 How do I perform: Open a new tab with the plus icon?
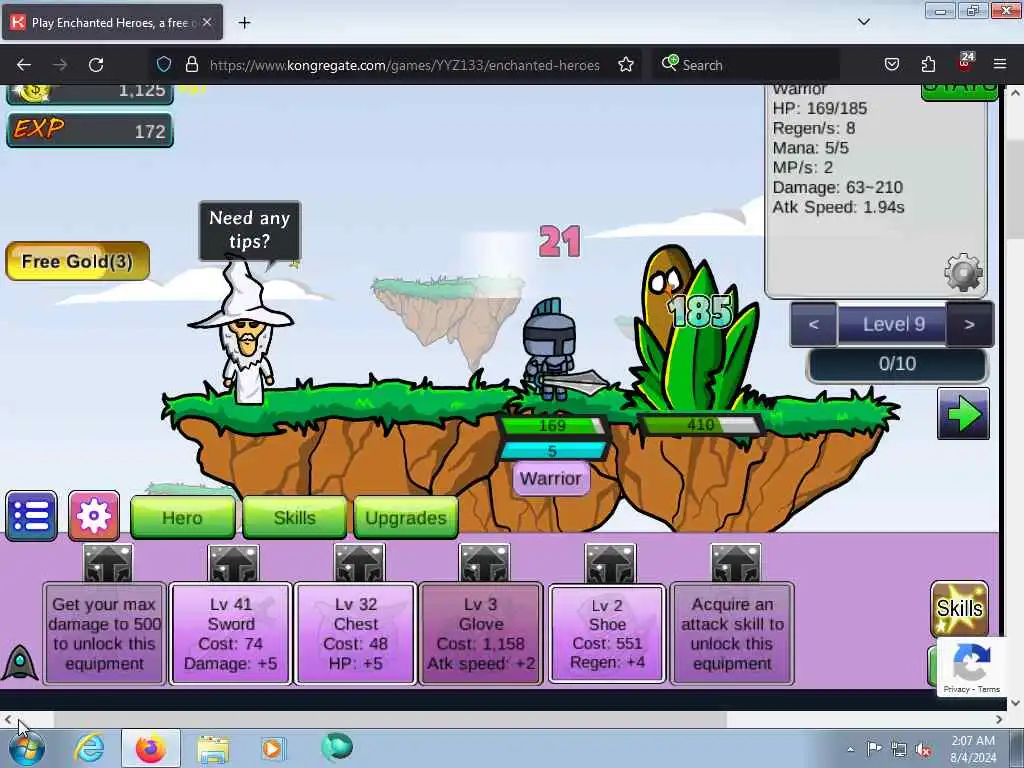tap(244, 23)
